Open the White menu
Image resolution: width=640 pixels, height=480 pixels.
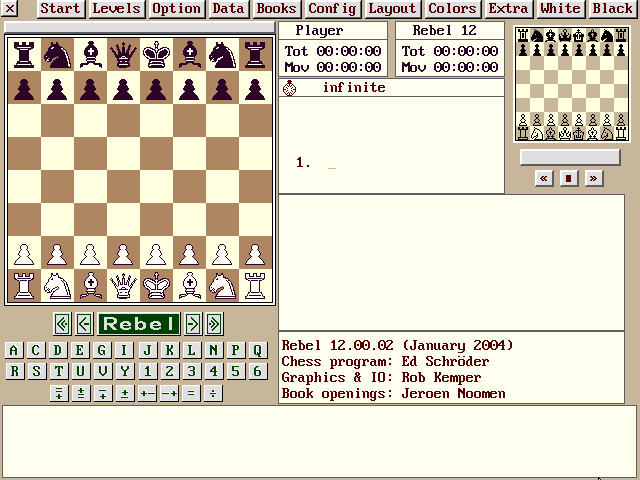(561, 9)
